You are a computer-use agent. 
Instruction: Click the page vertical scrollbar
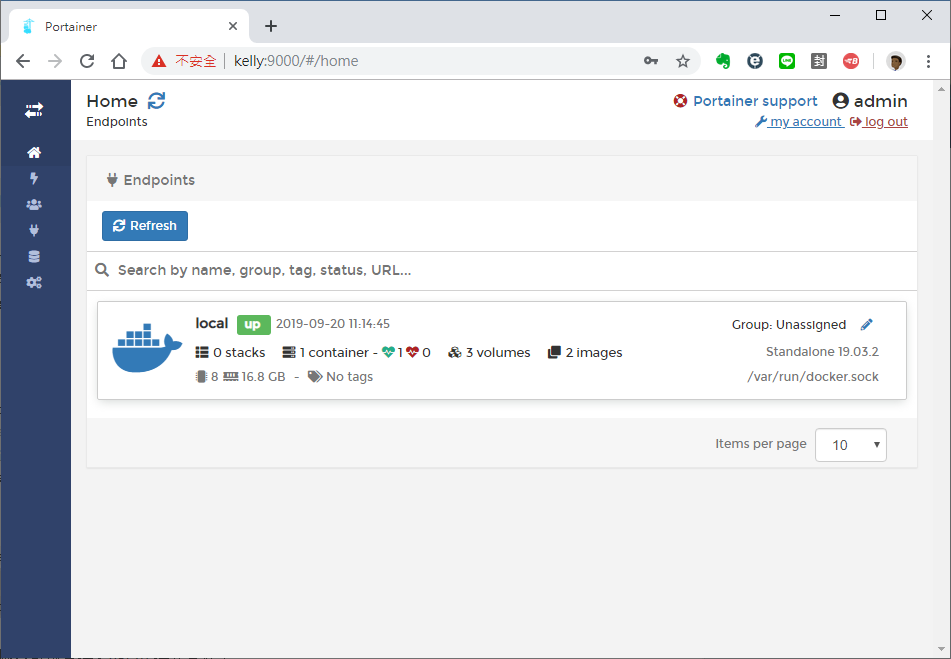941,369
